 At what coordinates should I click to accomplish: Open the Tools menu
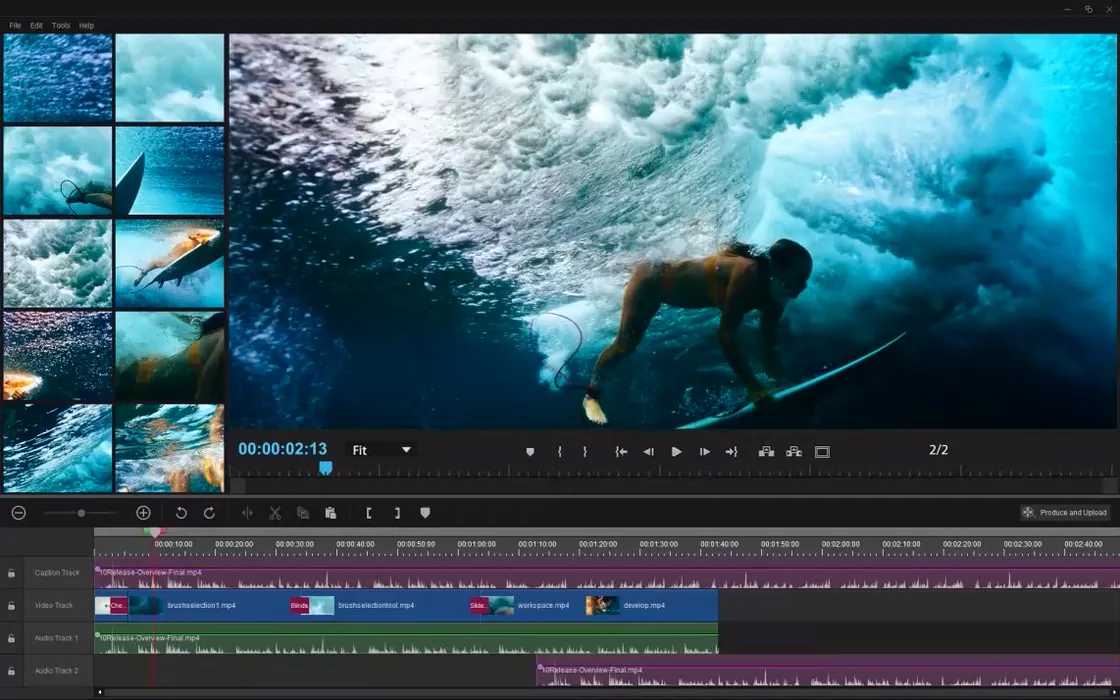point(61,25)
